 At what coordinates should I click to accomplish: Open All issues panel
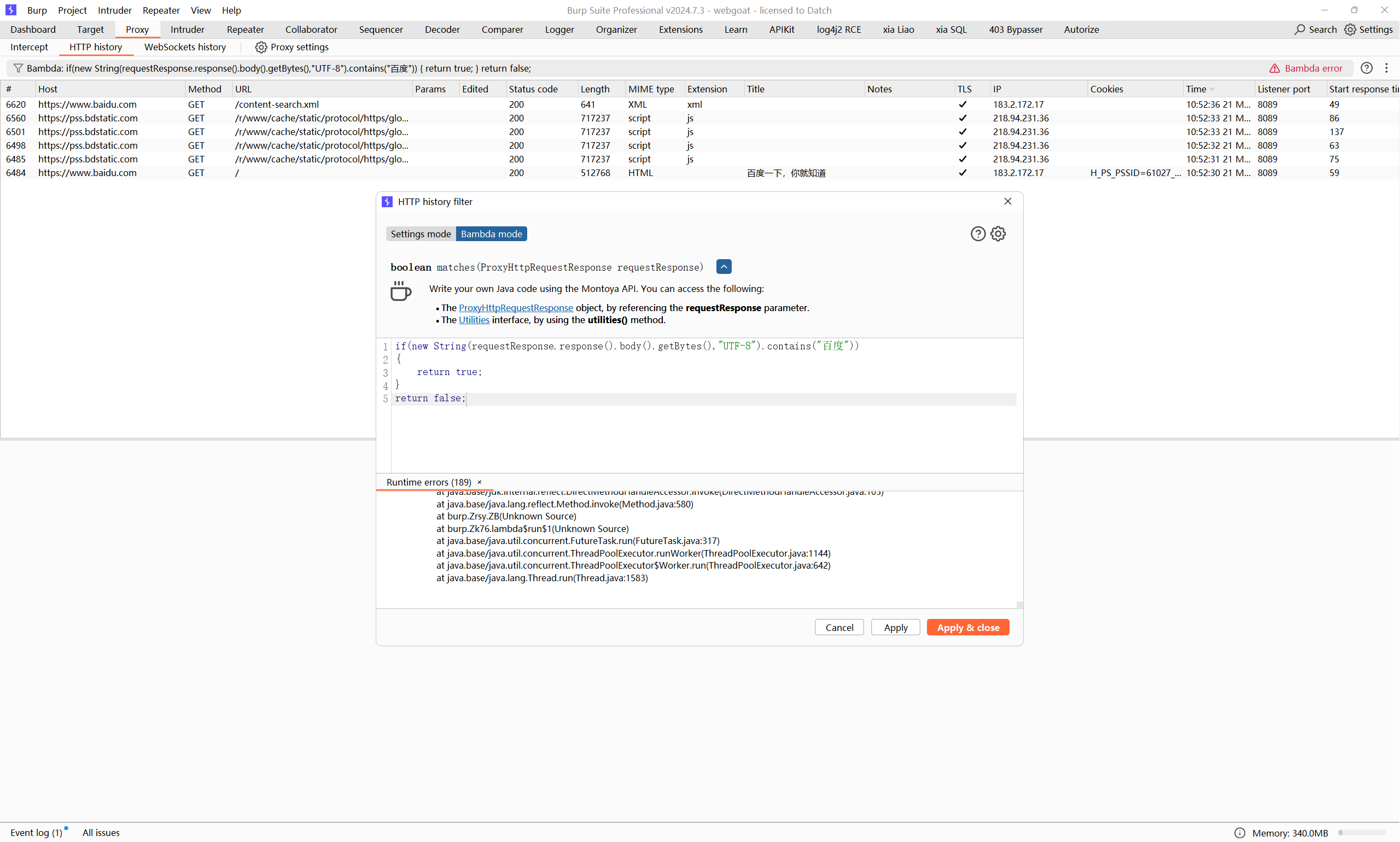[101, 833]
